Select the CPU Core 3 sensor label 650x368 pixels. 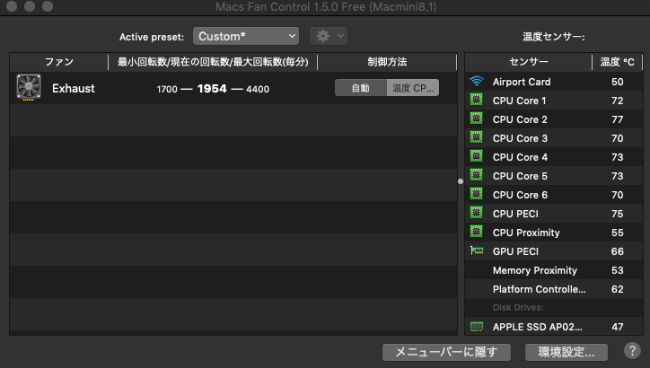click(520, 138)
